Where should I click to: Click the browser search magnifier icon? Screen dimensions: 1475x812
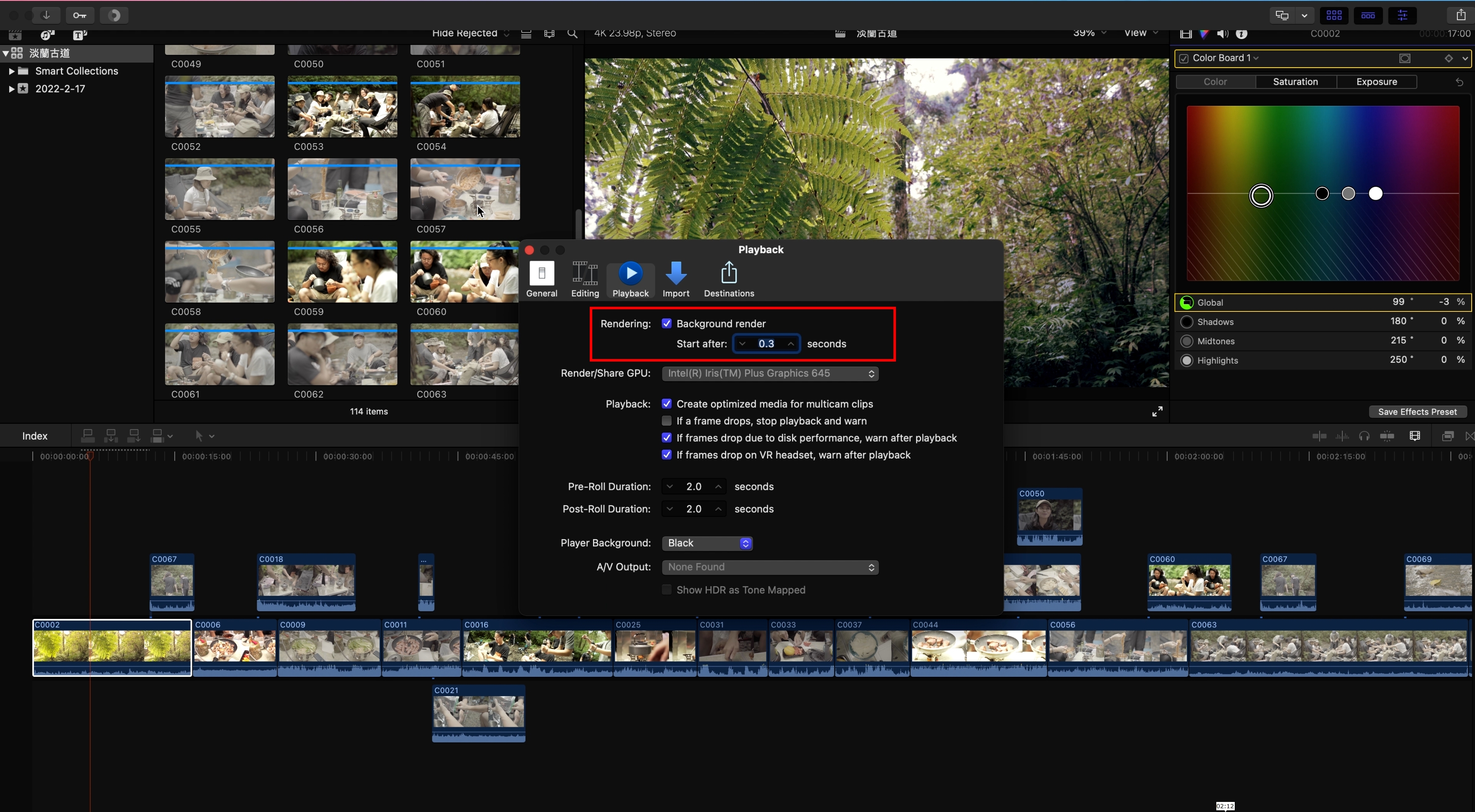(x=572, y=34)
